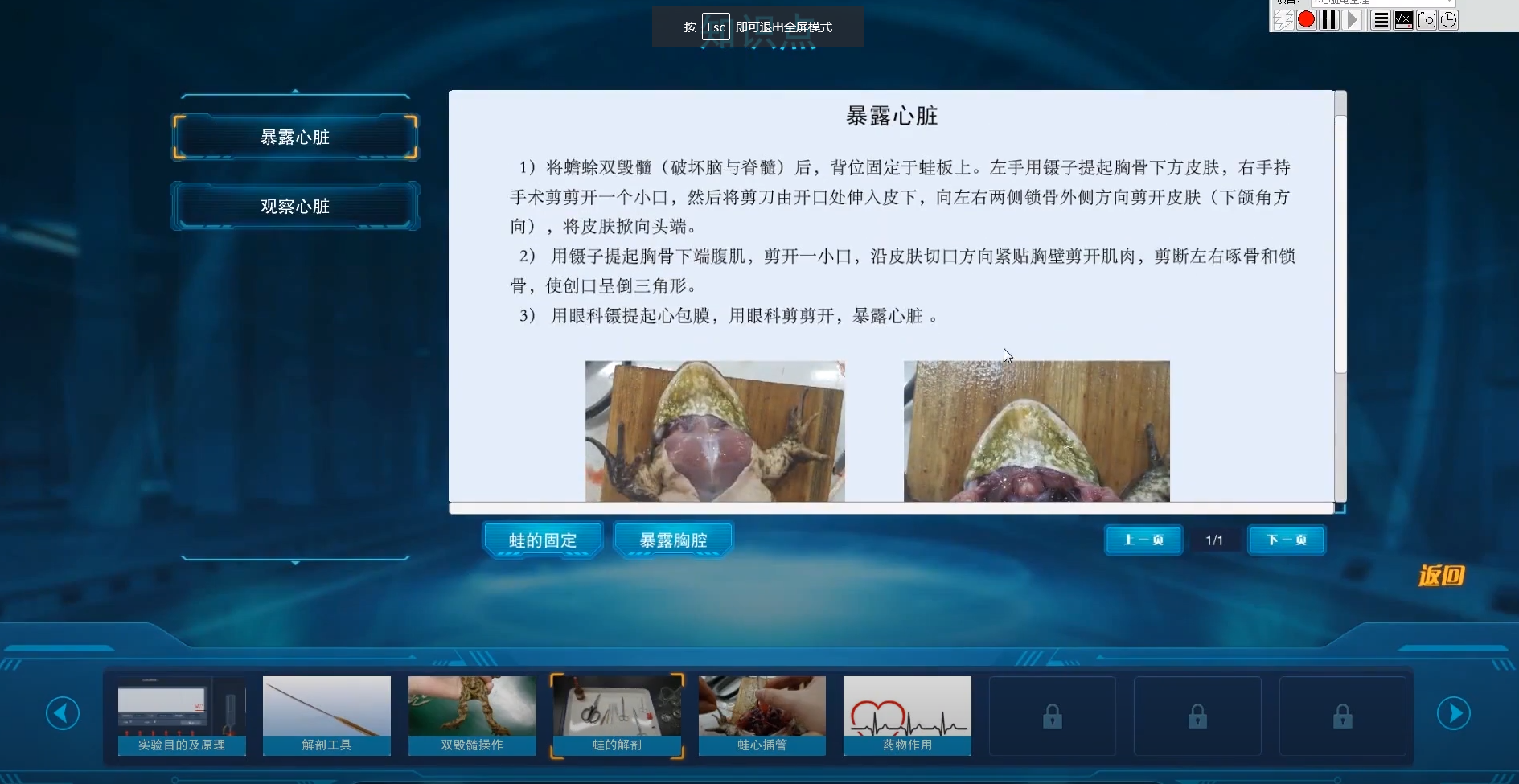
Task: Click the right carousel arrow button
Action: [1454, 713]
